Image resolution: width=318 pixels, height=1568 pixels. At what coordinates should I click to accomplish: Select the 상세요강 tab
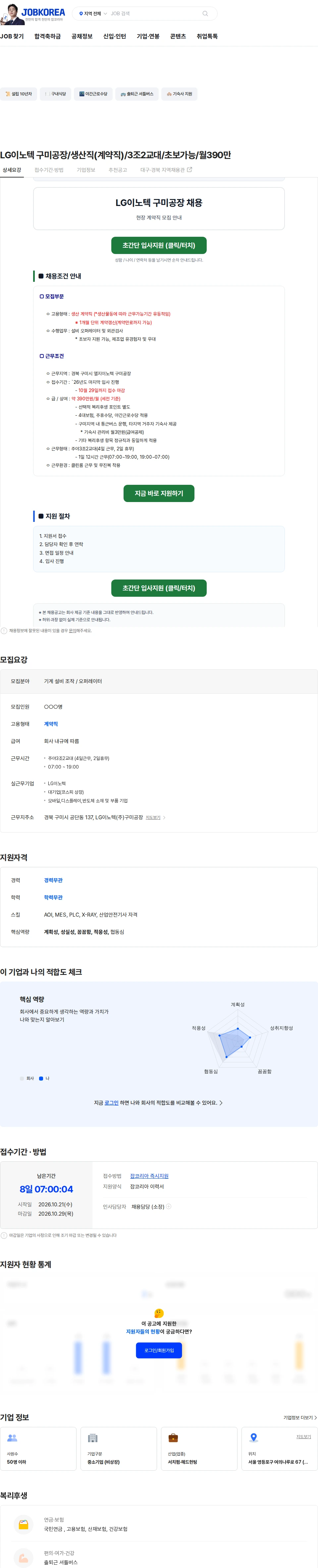click(12, 170)
